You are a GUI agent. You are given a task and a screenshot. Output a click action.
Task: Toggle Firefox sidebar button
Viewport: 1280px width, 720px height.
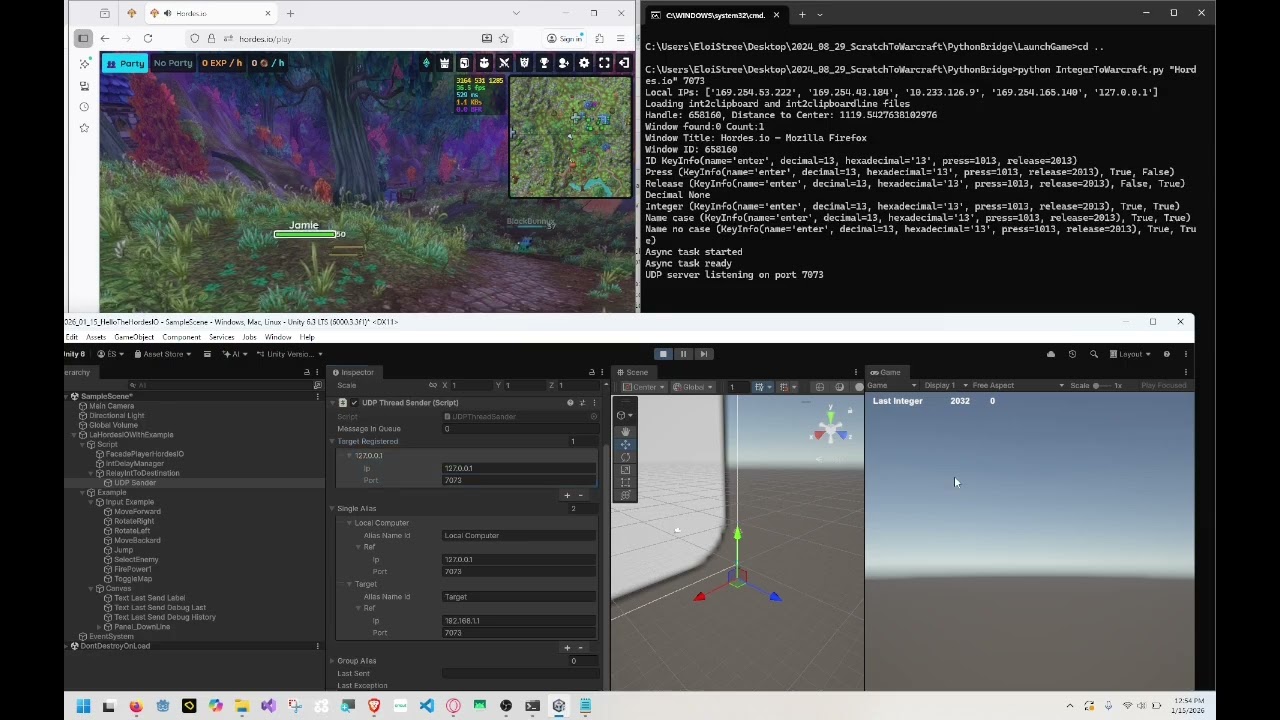tap(83, 39)
